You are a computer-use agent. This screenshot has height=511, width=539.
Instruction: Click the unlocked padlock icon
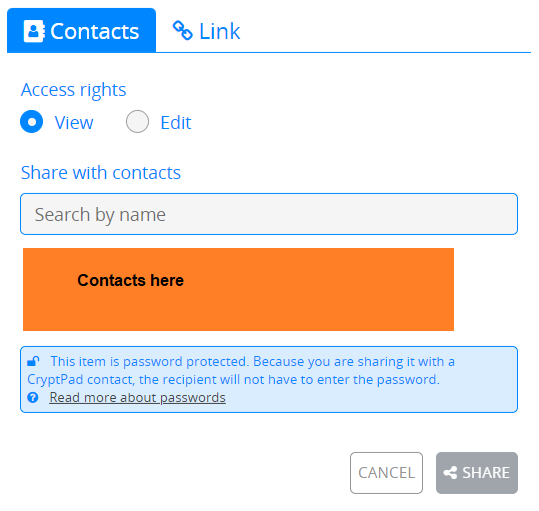tap(34, 361)
